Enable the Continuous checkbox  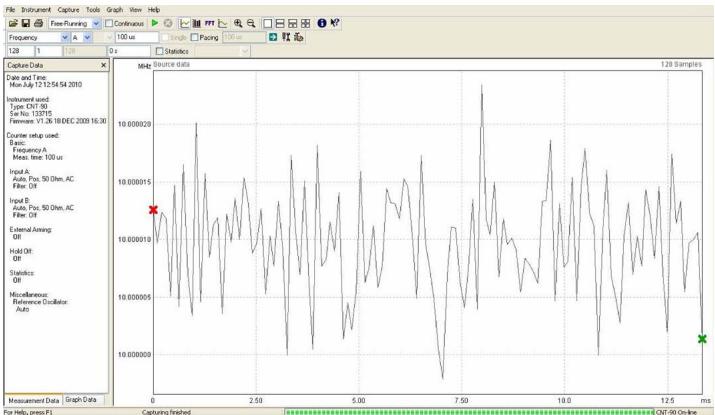pos(109,23)
